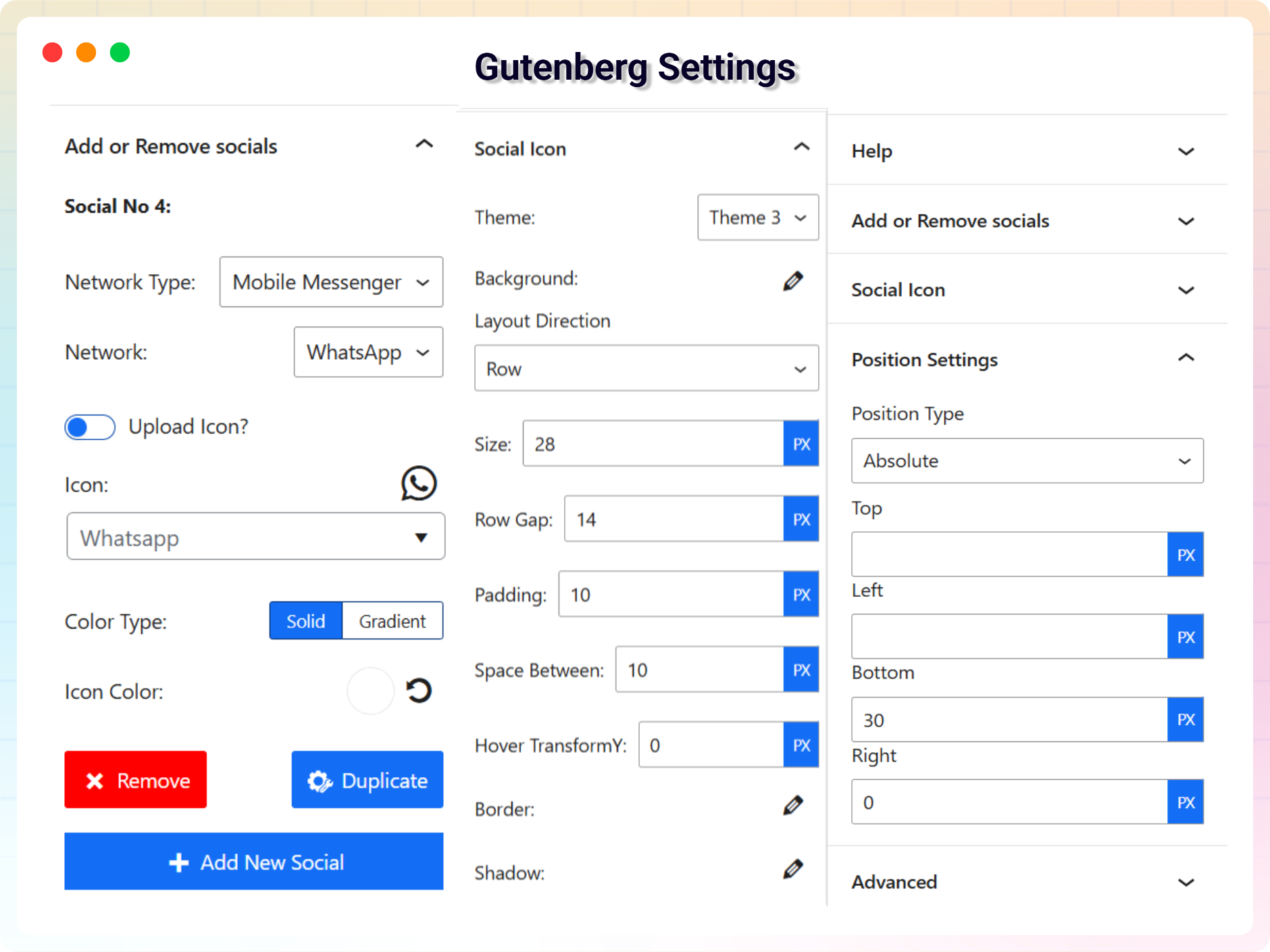The width and height of the screenshot is (1270, 952).
Task: Open the Theme 3 dropdown
Action: pyautogui.click(x=757, y=217)
